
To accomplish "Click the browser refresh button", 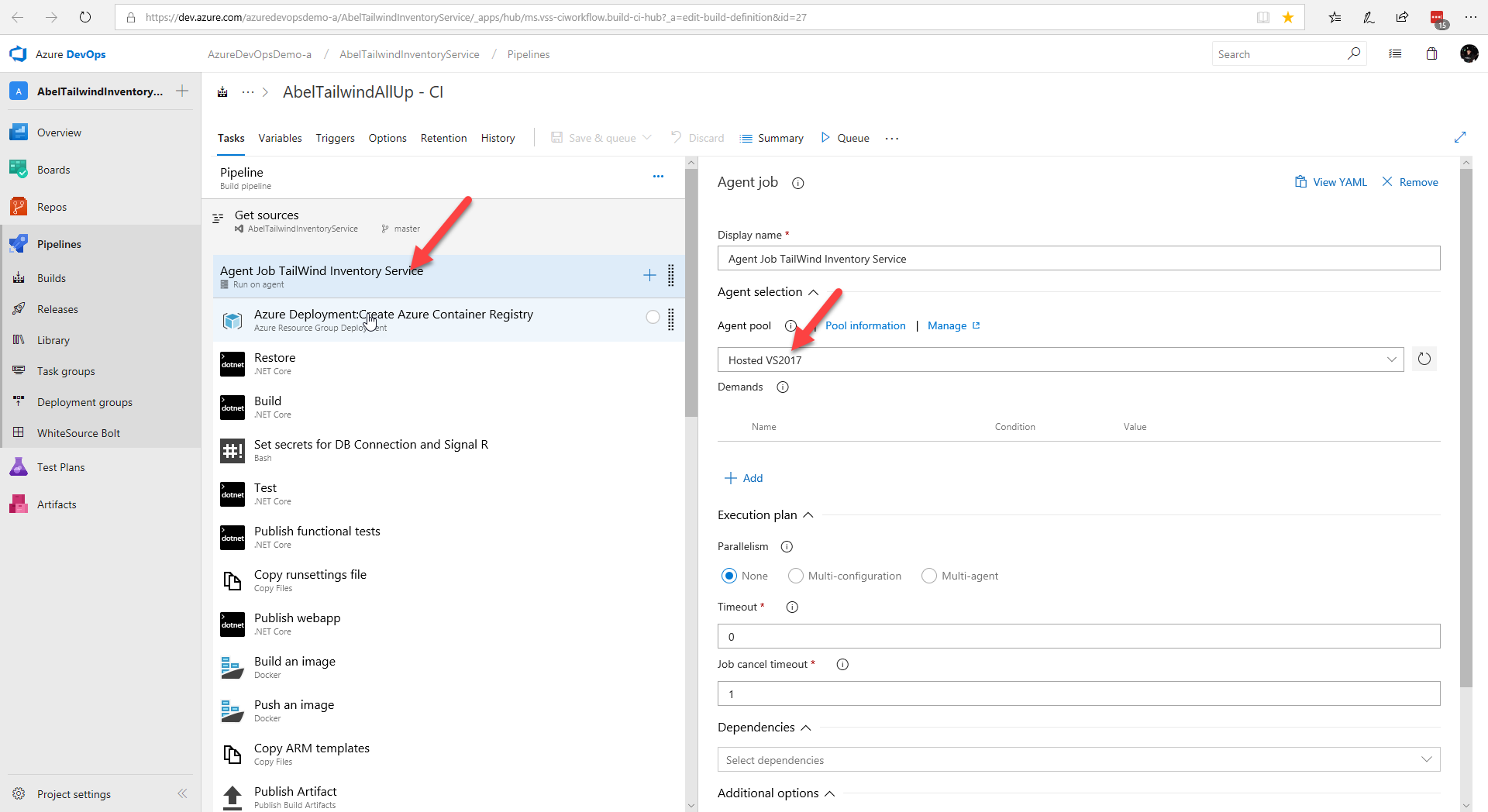I will (x=85, y=17).
